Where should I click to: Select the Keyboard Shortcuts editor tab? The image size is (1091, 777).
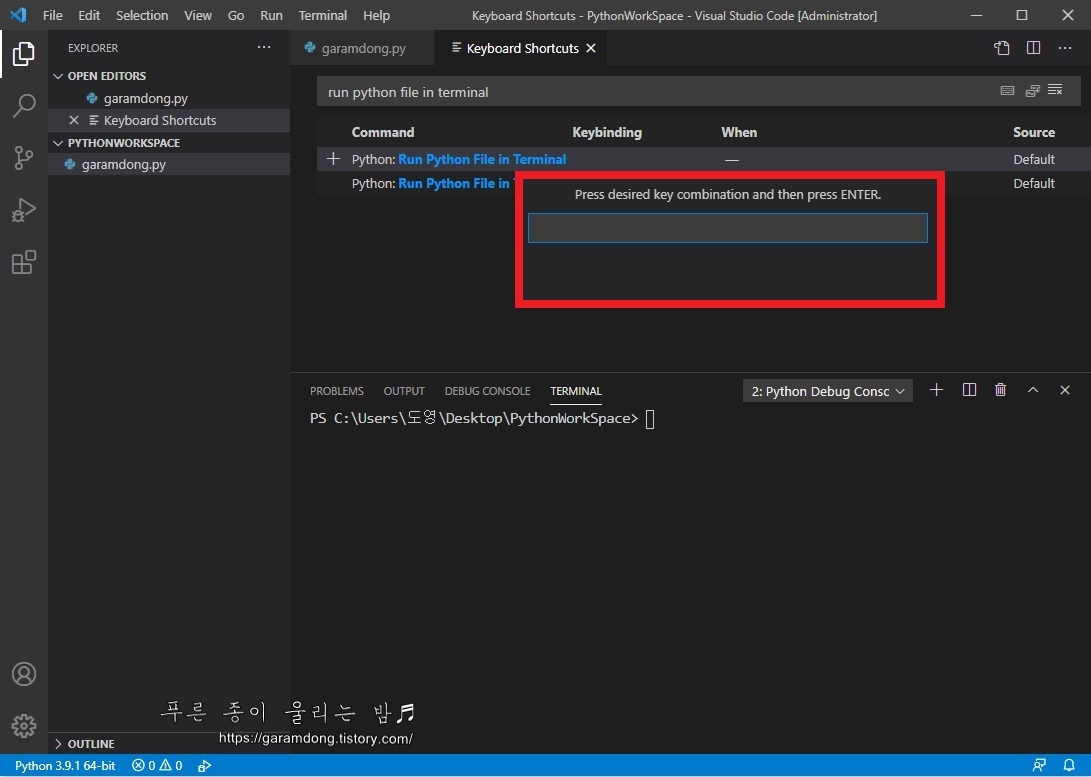520,48
